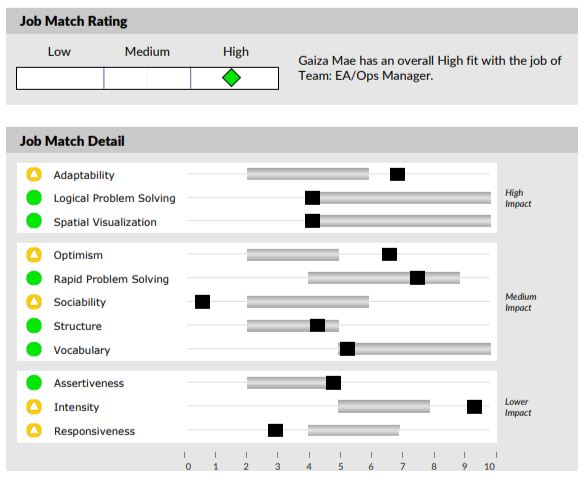The width and height of the screenshot is (585, 478).
Task: Click the yellow caution icon beside Sociability
Action: (34, 302)
